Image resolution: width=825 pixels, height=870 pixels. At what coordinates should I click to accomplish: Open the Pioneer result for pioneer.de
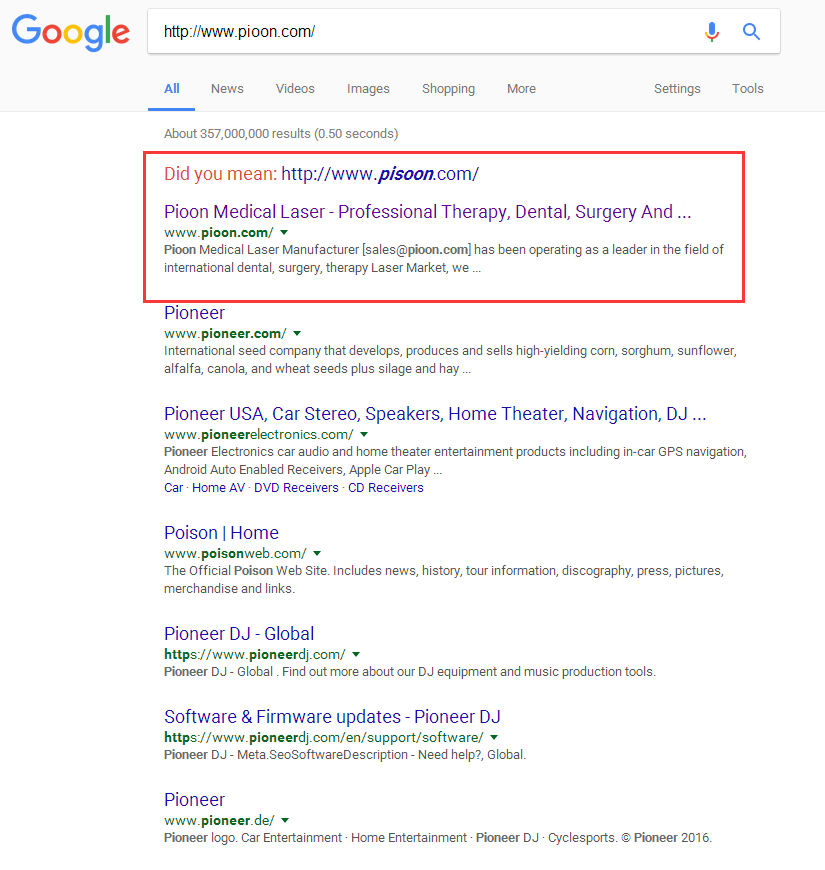194,800
